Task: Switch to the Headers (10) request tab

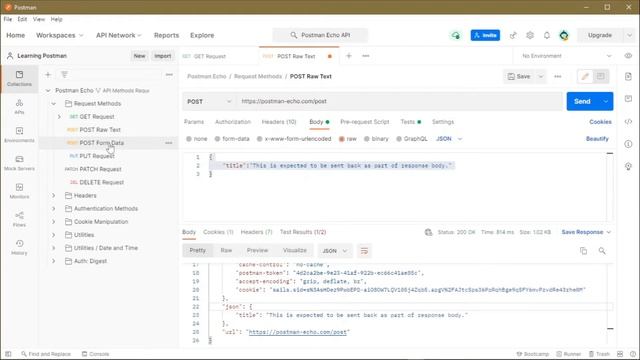Action: point(279,122)
